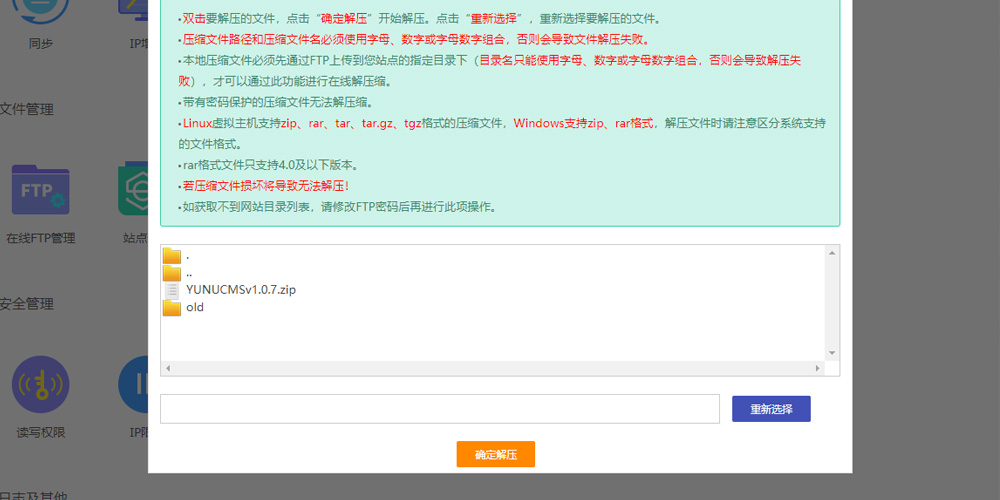Click the folder icon for old
Screen dimensions: 1000x500
click(171, 307)
